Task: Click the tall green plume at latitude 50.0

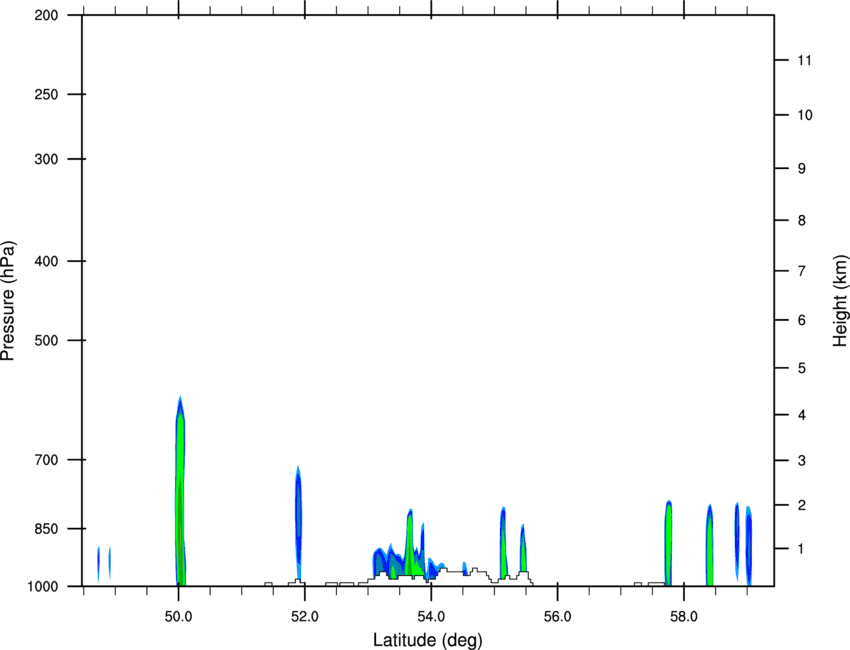Action: (181, 493)
